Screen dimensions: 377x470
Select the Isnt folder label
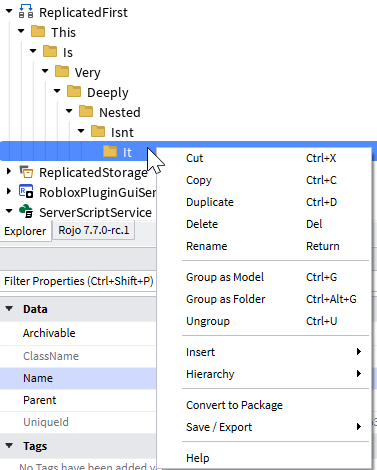click(x=122, y=132)
